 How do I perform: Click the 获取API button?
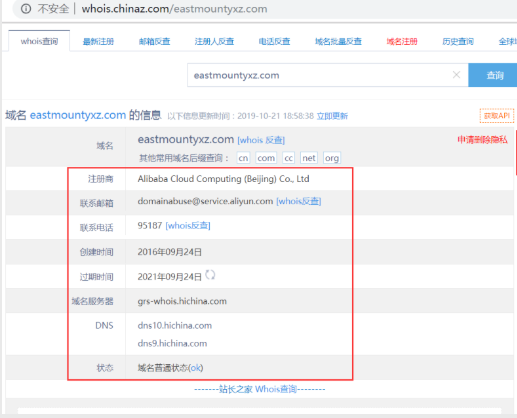(x=497, y=116)
